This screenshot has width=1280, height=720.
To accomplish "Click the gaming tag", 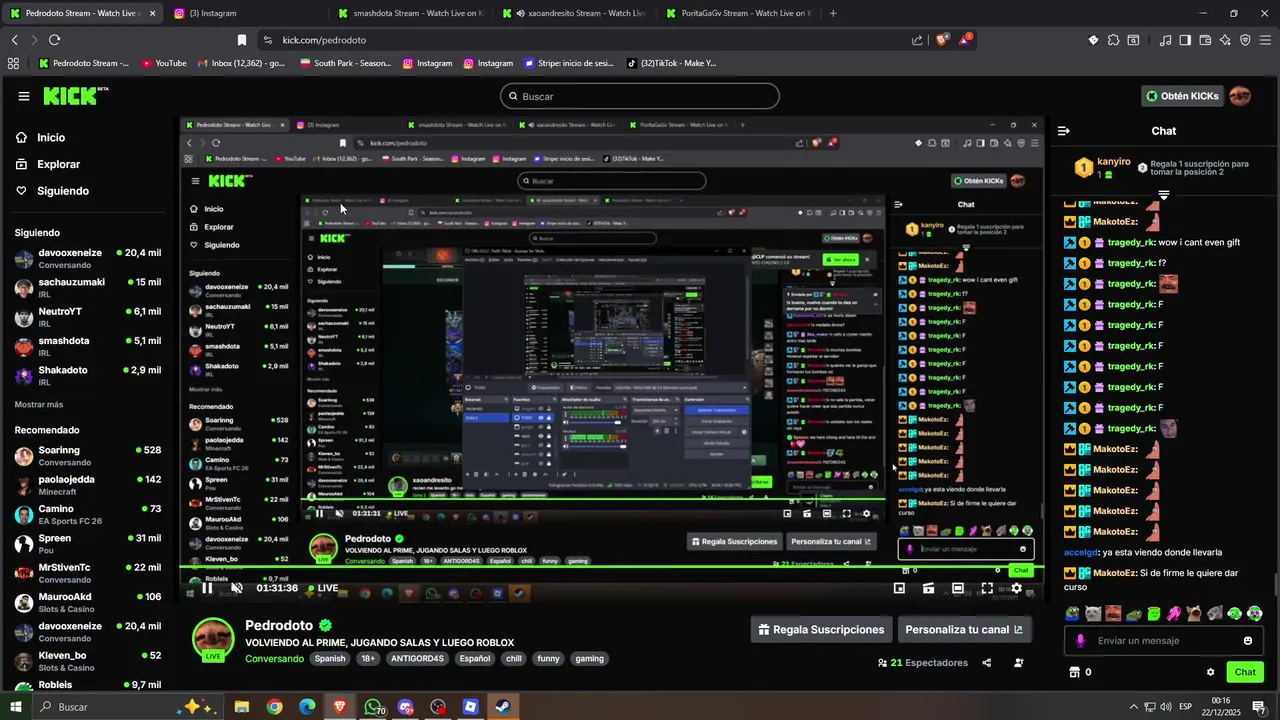I will coord(589,659).
